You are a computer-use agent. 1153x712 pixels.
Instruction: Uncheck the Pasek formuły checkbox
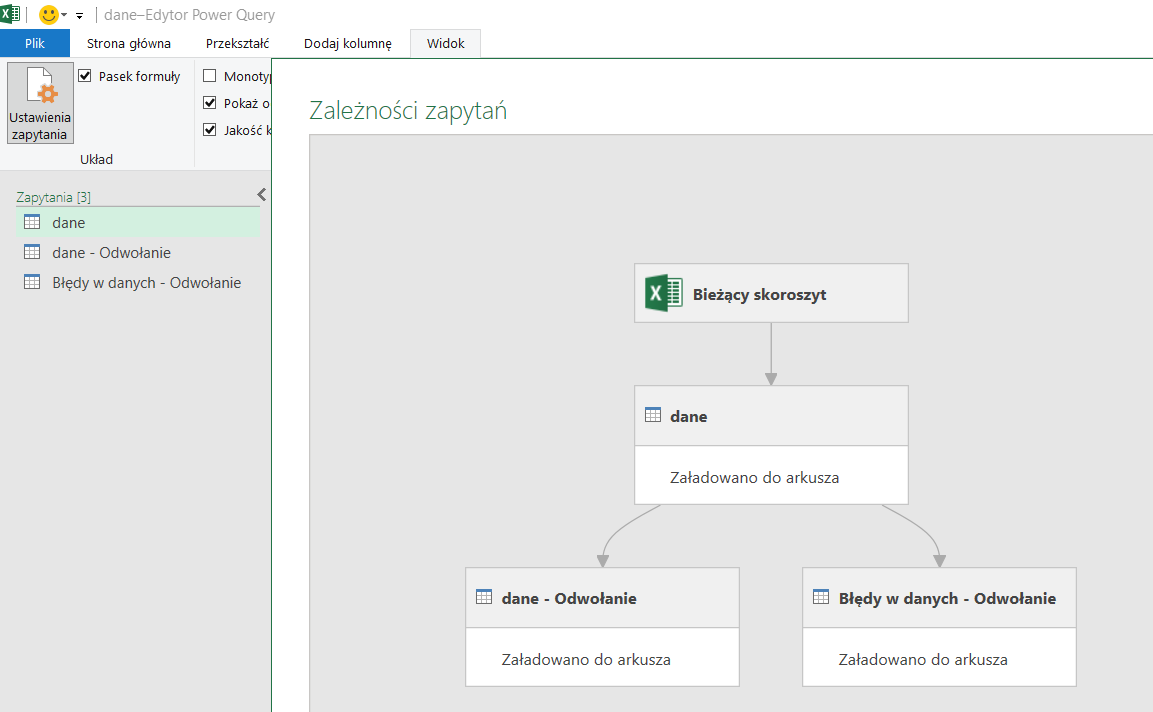coord(85,76)
